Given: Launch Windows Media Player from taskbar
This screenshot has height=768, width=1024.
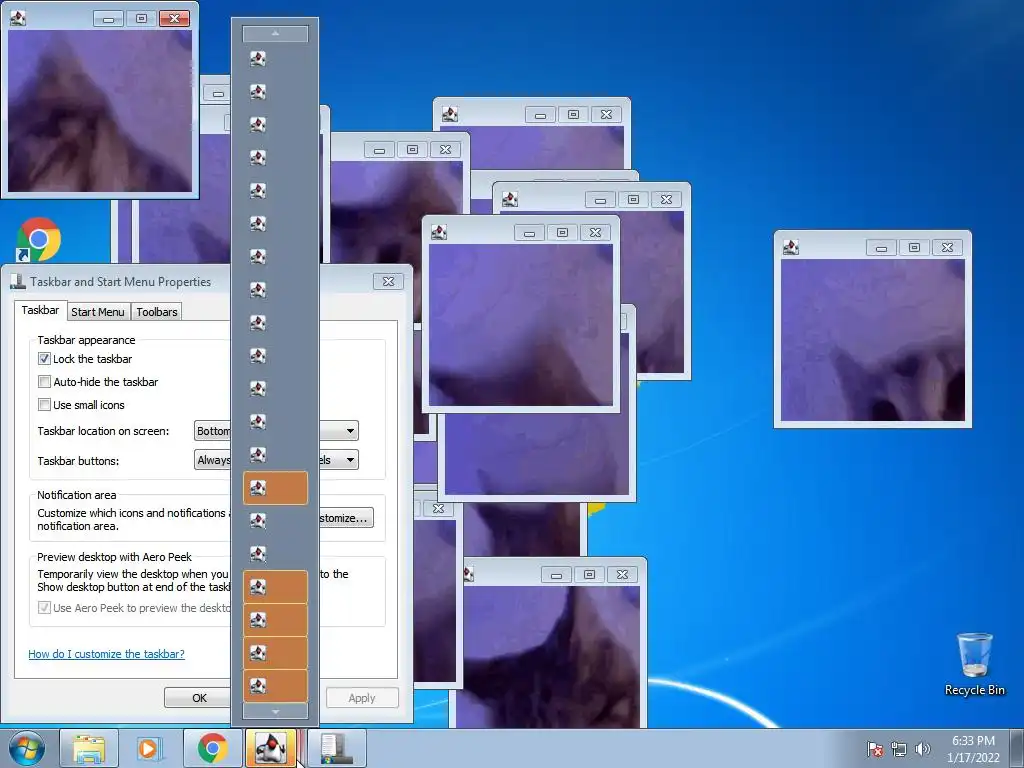Looking at the screenshot, I should coord(151,748).
